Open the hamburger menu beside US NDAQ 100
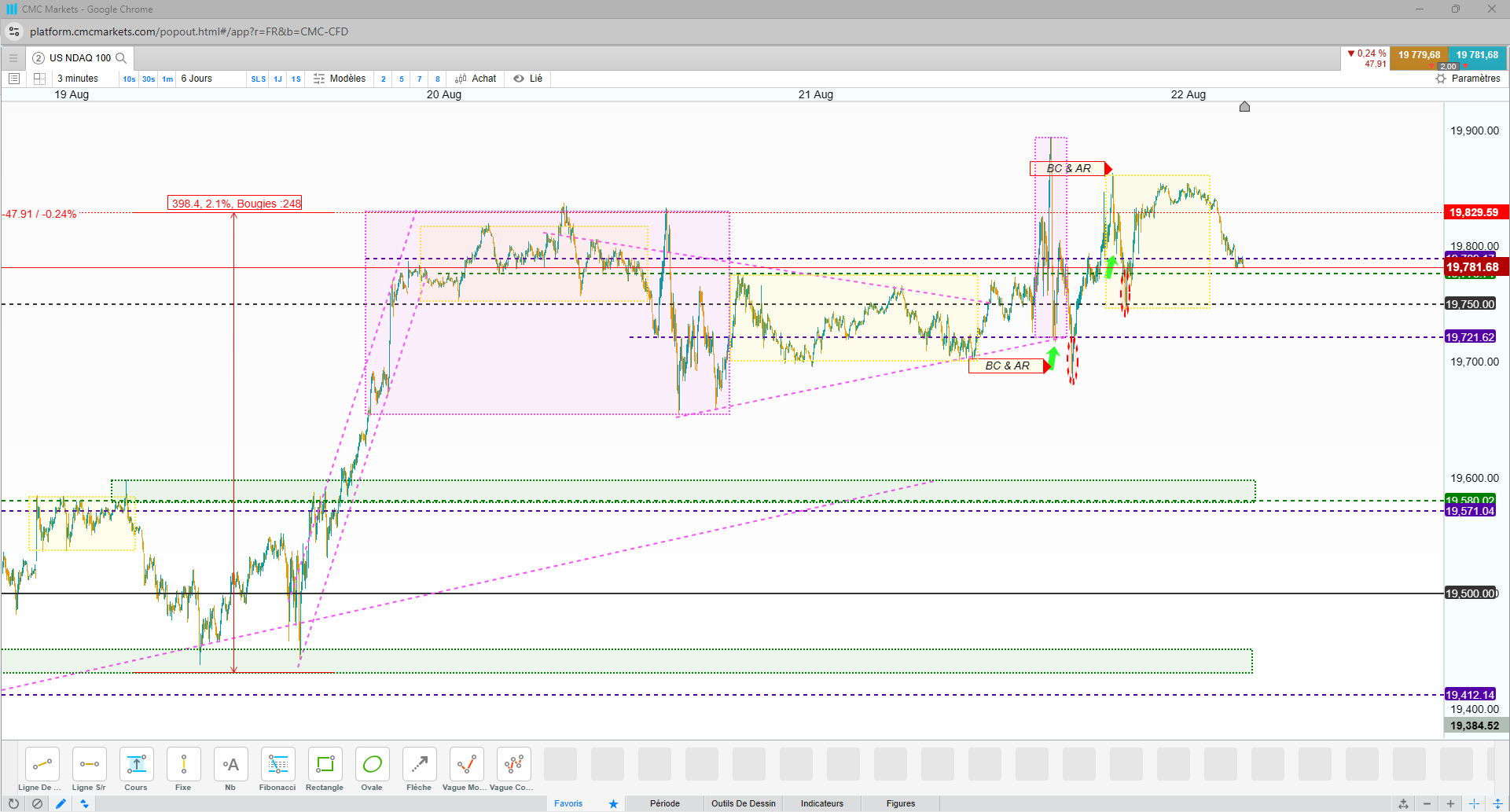Screen dimensions: 1510x812 click(13, 57)
